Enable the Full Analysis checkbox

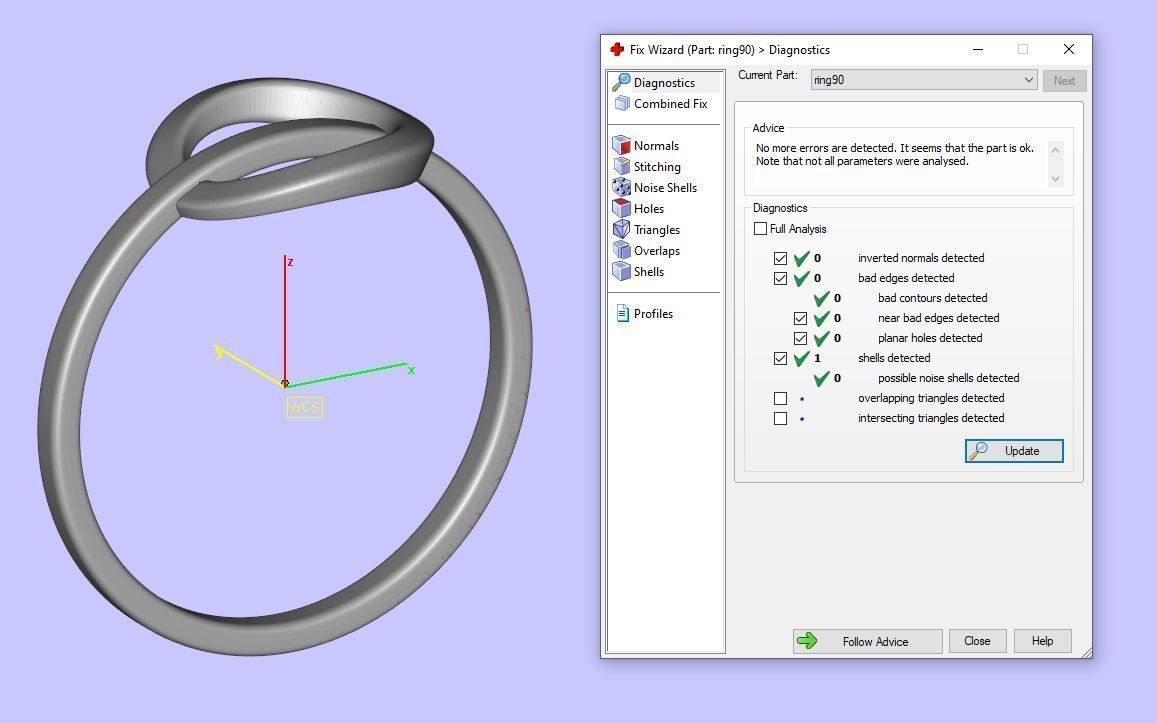[x=761, y=229]
